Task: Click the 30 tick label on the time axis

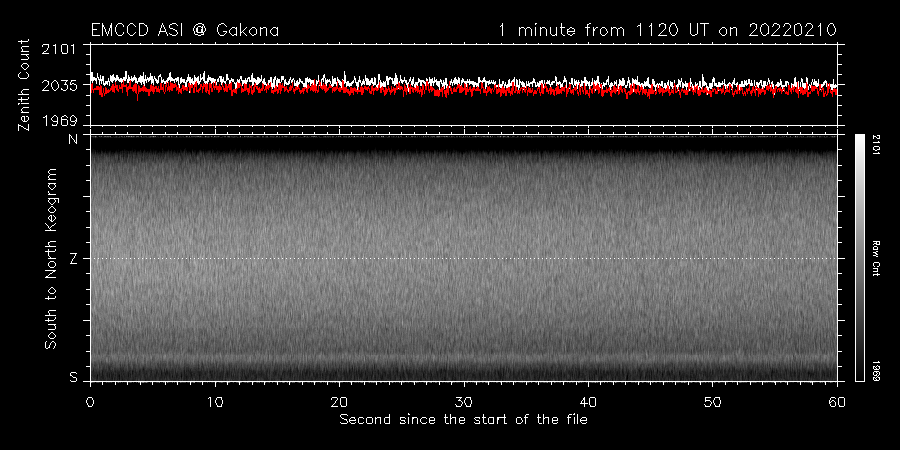Action: click(464, 401)
